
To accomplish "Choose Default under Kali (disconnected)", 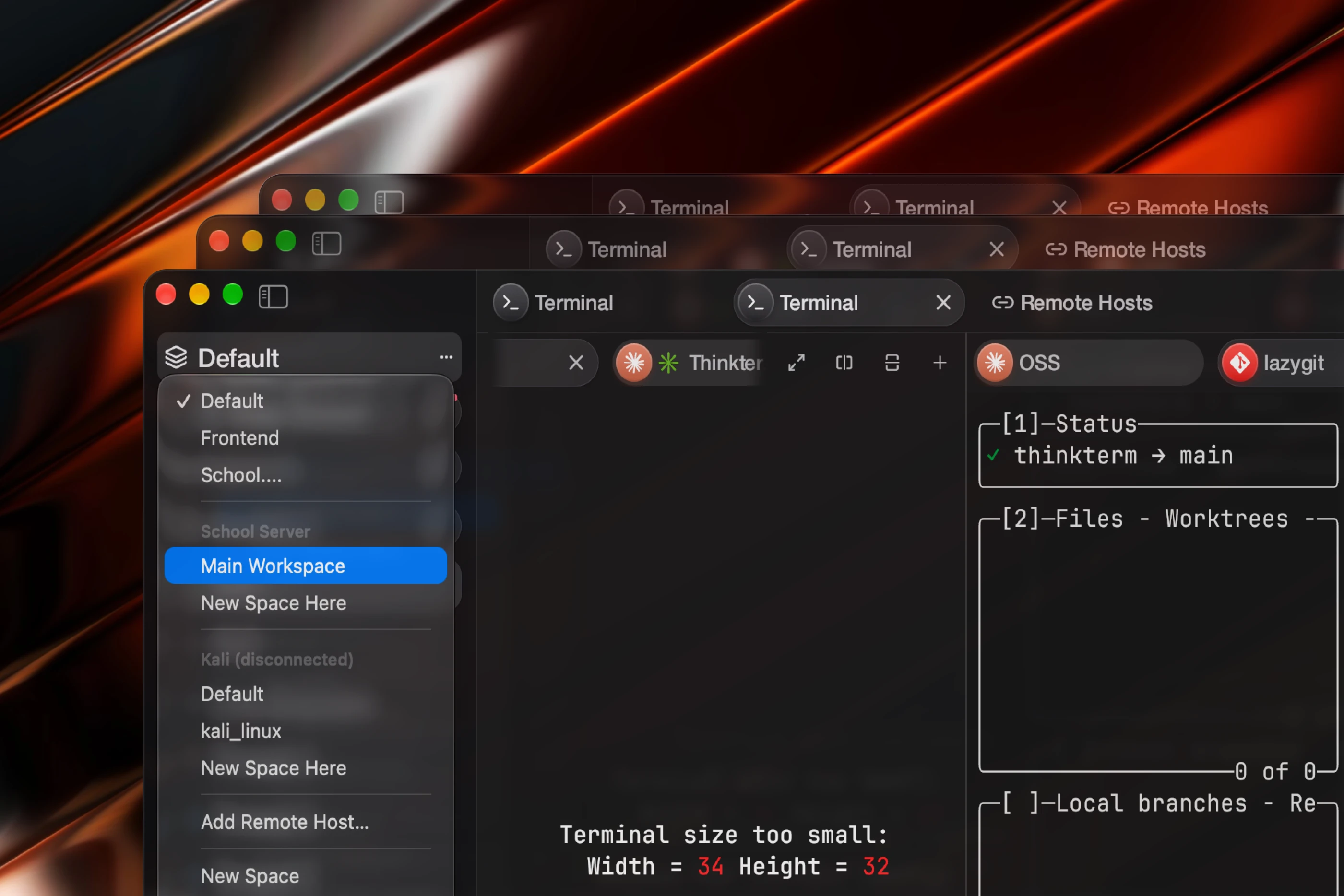I will point(305,694).
